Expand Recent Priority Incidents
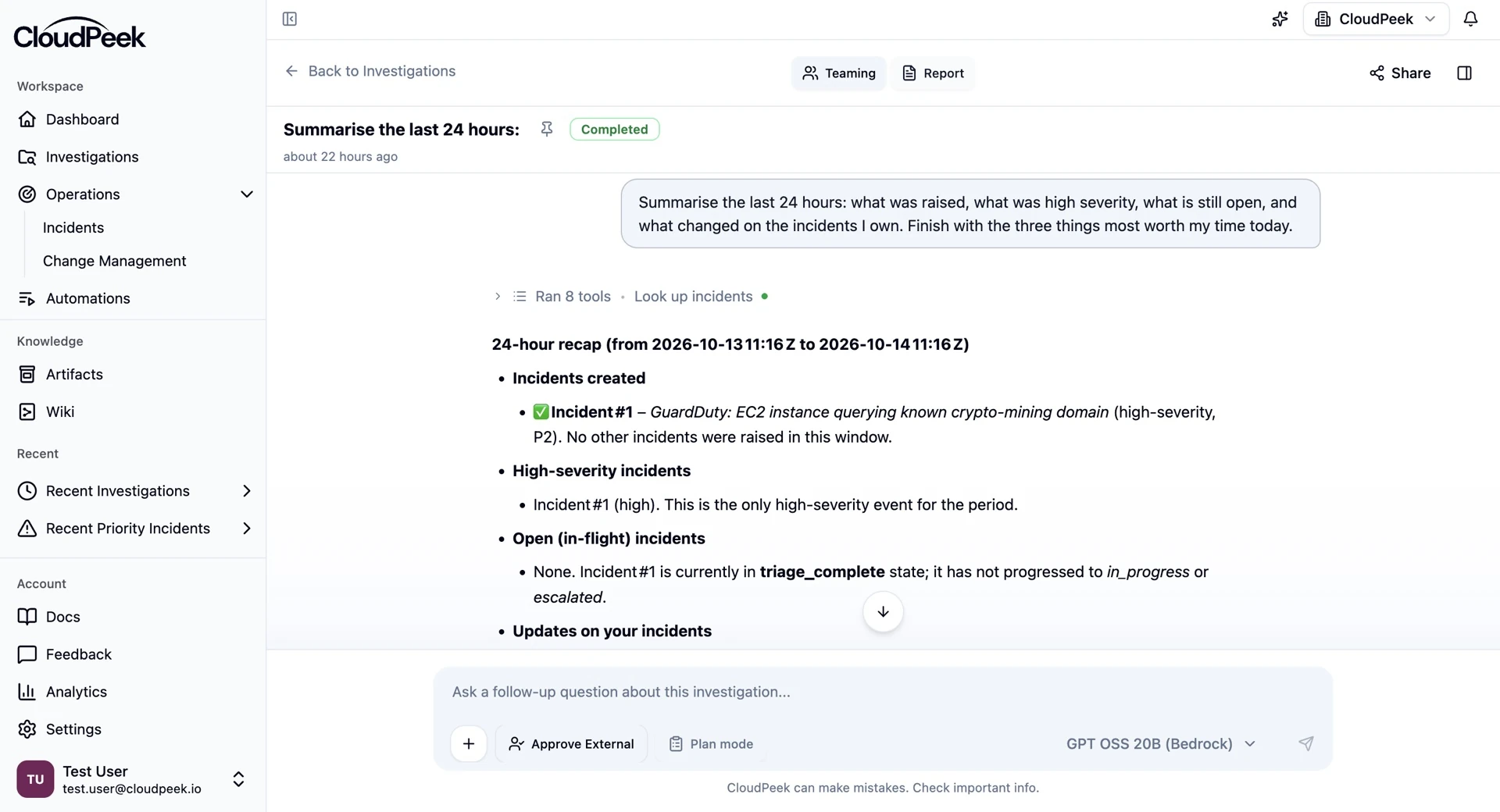 pyautogui.click(x=246, y=529)
